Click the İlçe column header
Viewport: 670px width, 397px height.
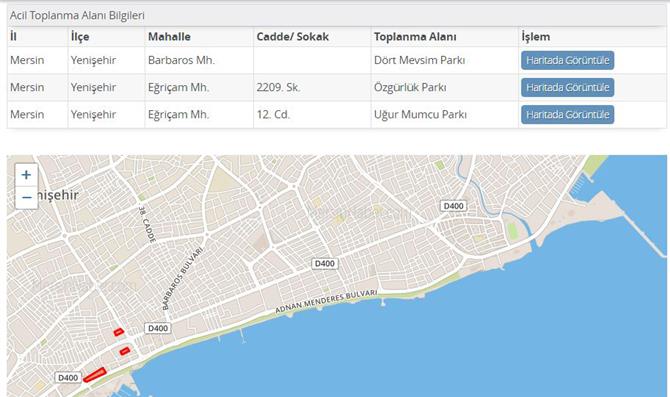[x=80, y=37]
